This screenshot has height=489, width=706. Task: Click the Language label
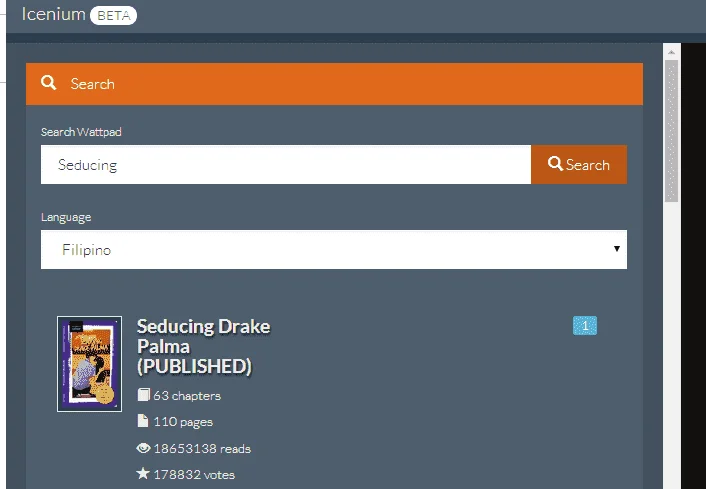pos(66,217)
